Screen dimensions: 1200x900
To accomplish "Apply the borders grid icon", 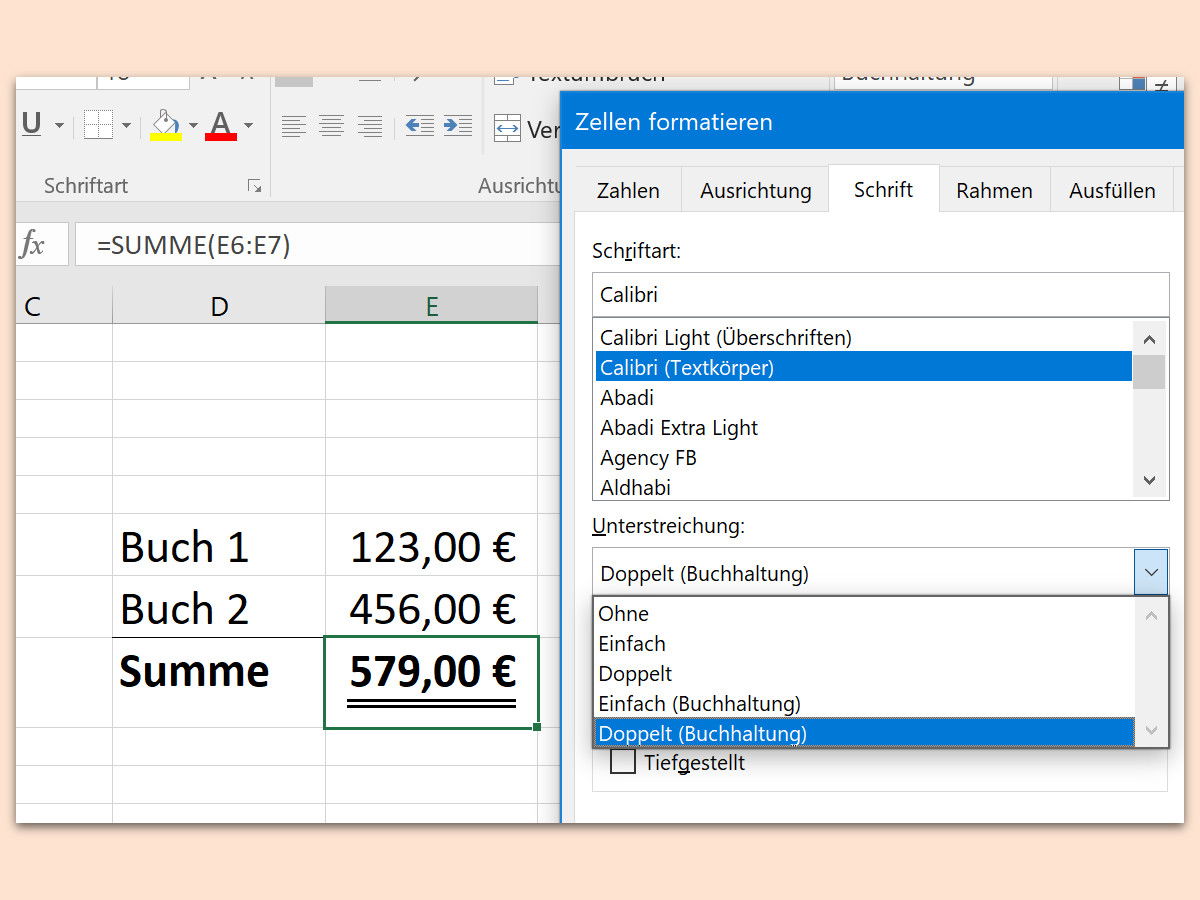I will point(98,125).
